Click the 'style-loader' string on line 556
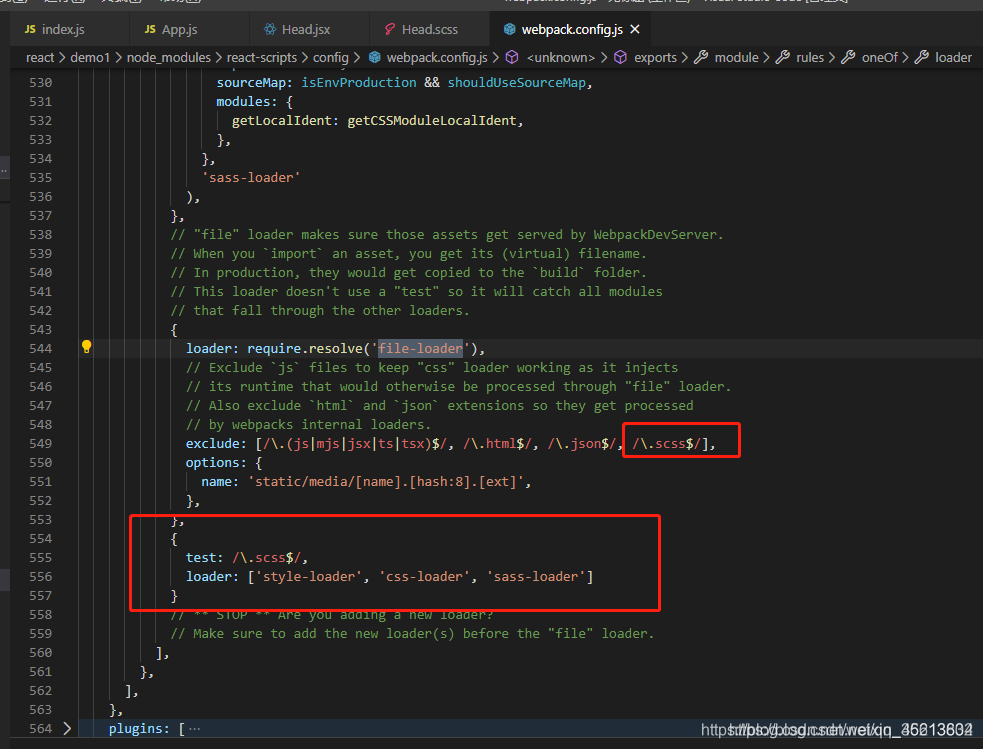 point(308,577)
